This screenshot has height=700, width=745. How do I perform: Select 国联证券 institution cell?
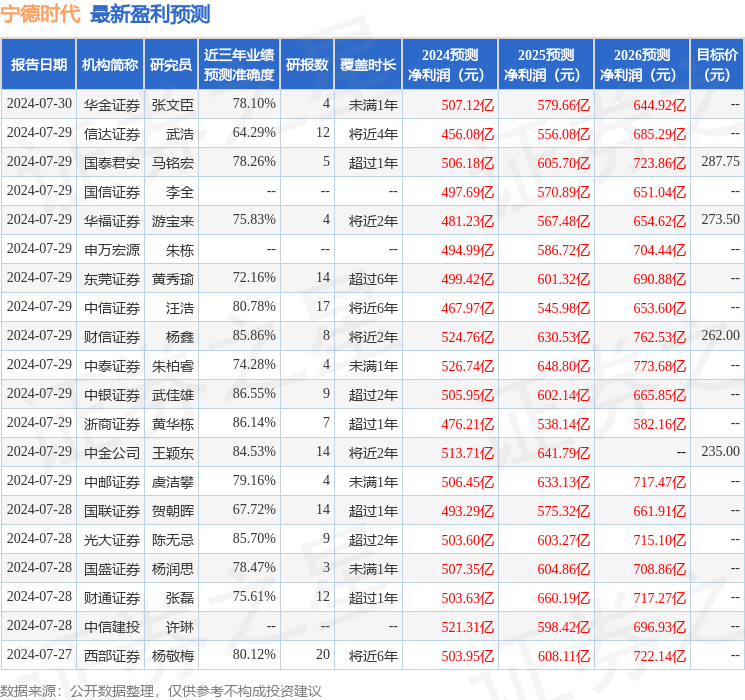[112, 511]
